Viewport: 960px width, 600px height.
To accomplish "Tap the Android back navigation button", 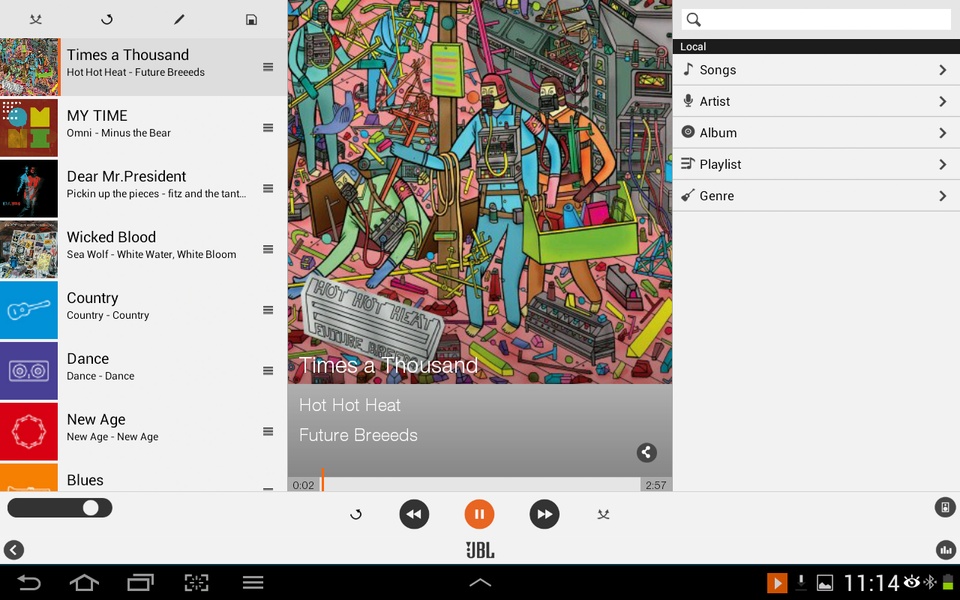I will (28, 582).
